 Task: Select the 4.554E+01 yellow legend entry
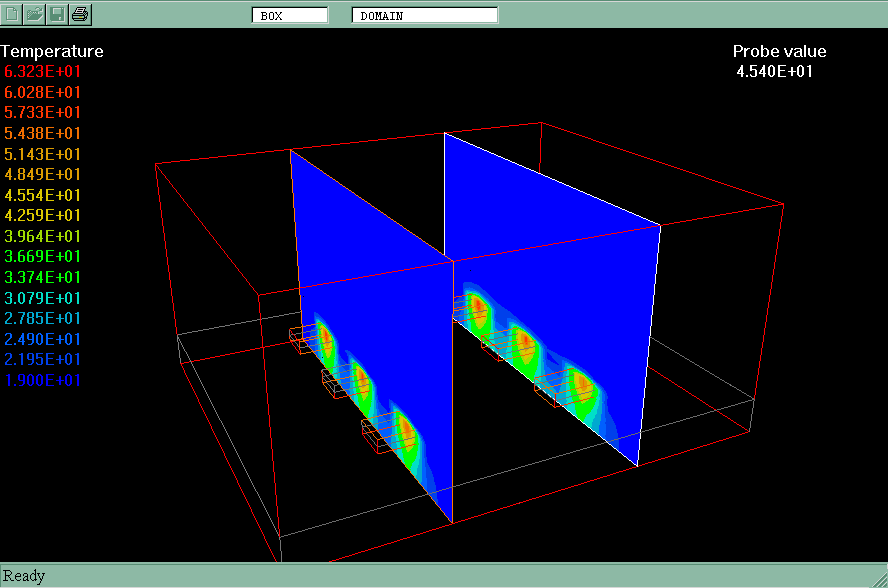click(43, 195)
